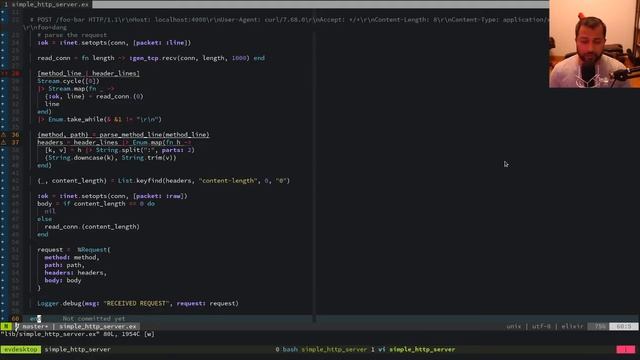
Task: Click the warning sign on line 37
Action: coord(4,142)
